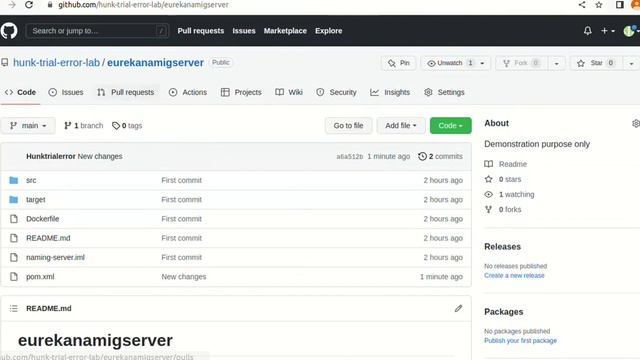The width and height of the screenshot is (640, 360).
Task: Pin this repository
Action: point(398,63)
